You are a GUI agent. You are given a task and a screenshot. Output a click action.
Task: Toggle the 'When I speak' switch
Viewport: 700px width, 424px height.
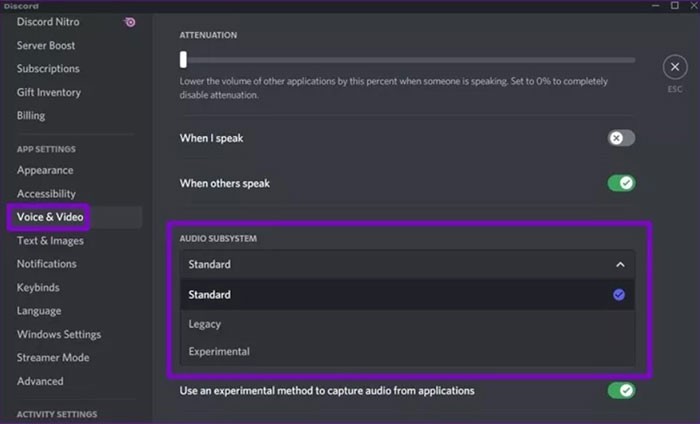click(x=621, y=138)
